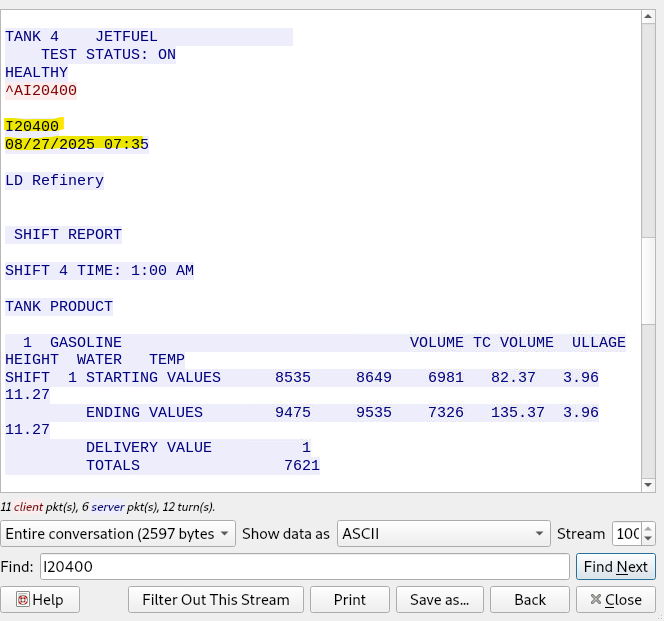Viewport: 664px width, 621px height.
Task: Increase the Stream number with up arrow
Action: tap(648, 529)
